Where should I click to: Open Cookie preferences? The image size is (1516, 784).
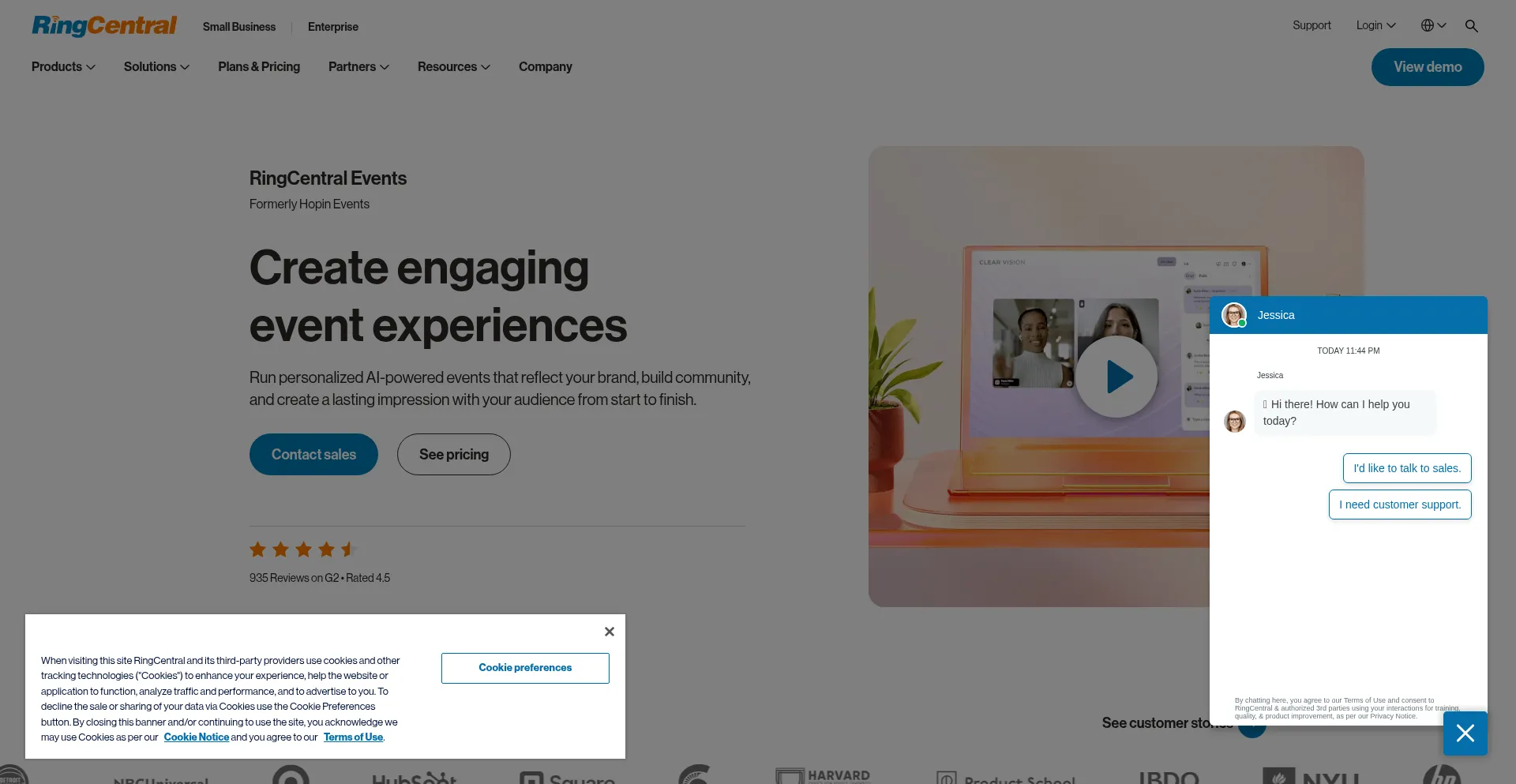525,668
